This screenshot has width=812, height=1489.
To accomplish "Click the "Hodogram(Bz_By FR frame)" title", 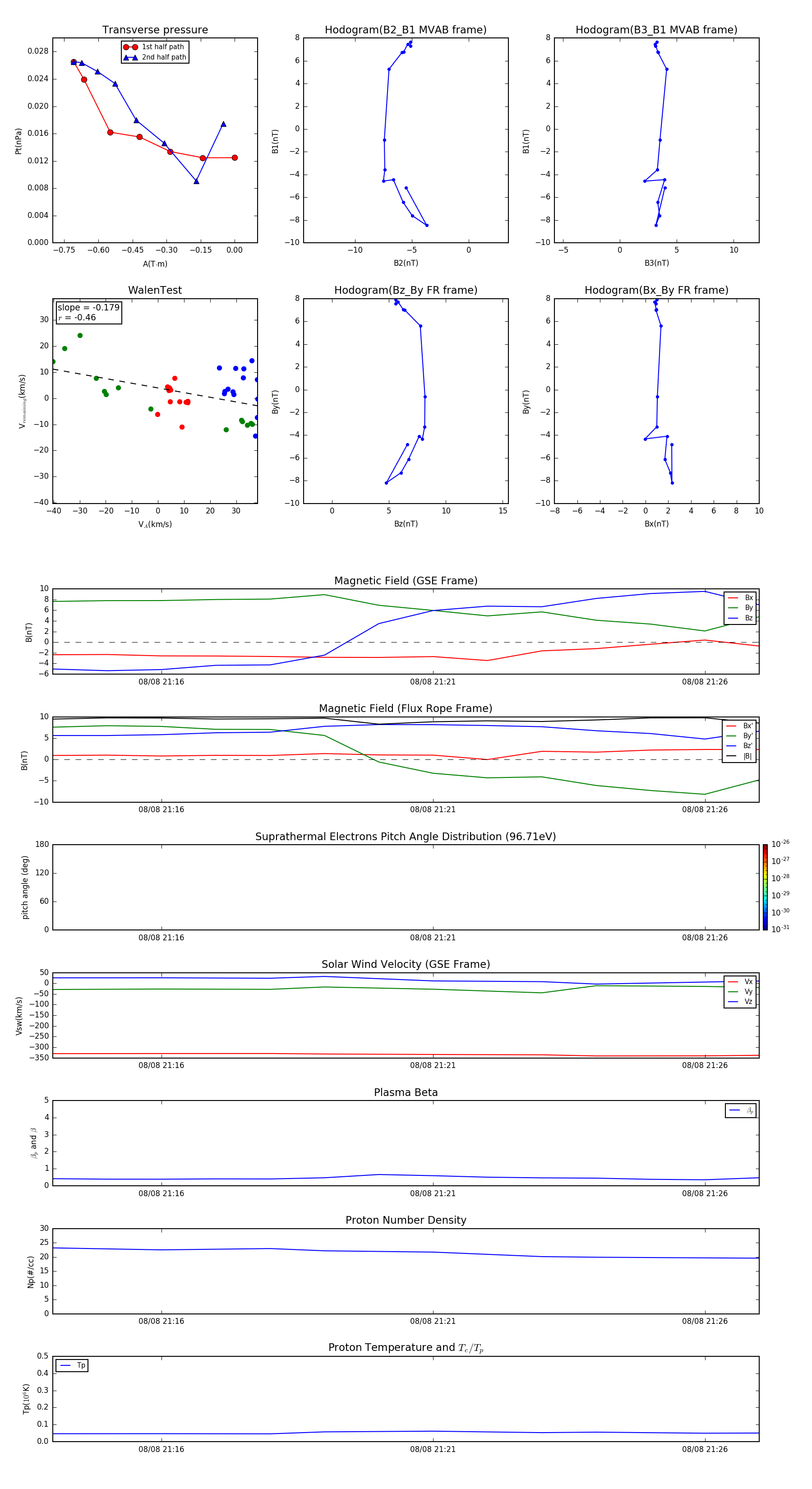I will (406, 290).
